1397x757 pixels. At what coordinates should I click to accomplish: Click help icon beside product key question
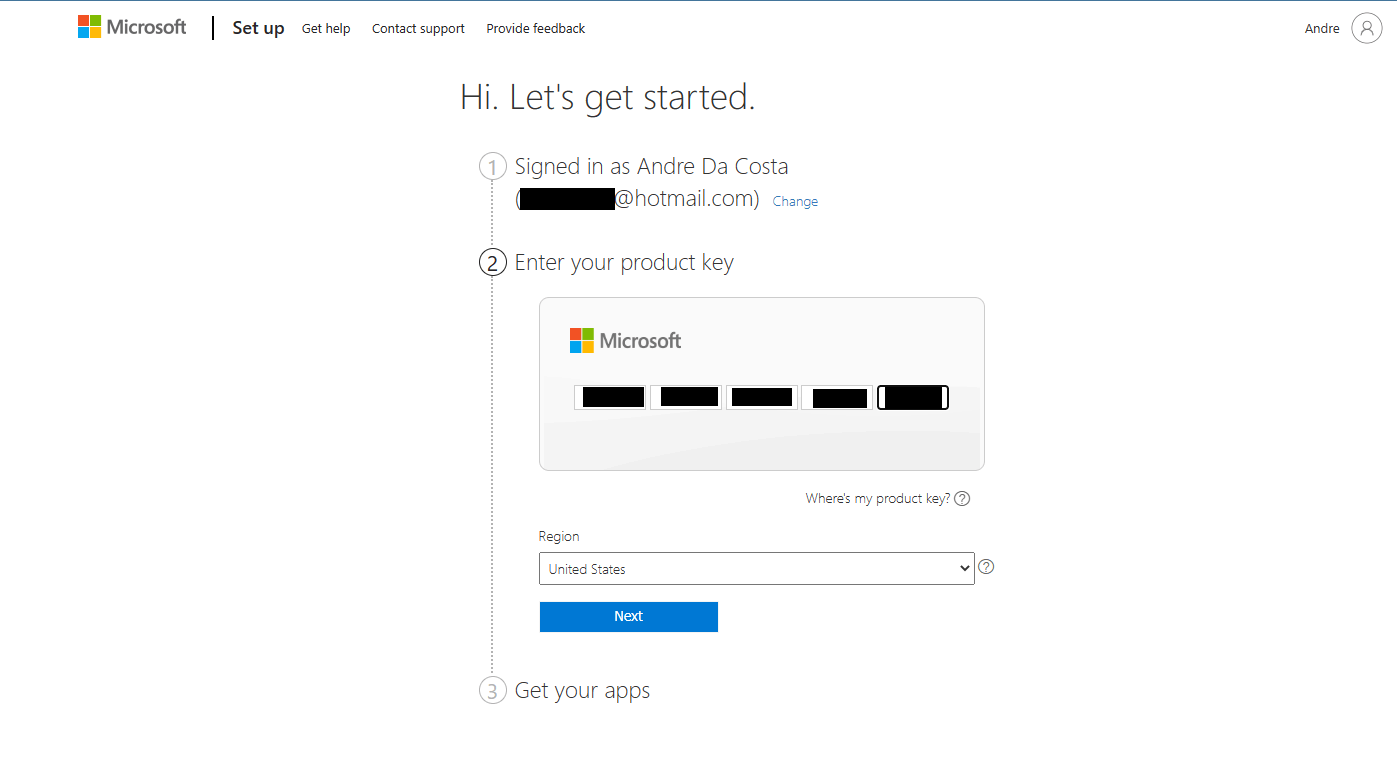click(962, 498)
